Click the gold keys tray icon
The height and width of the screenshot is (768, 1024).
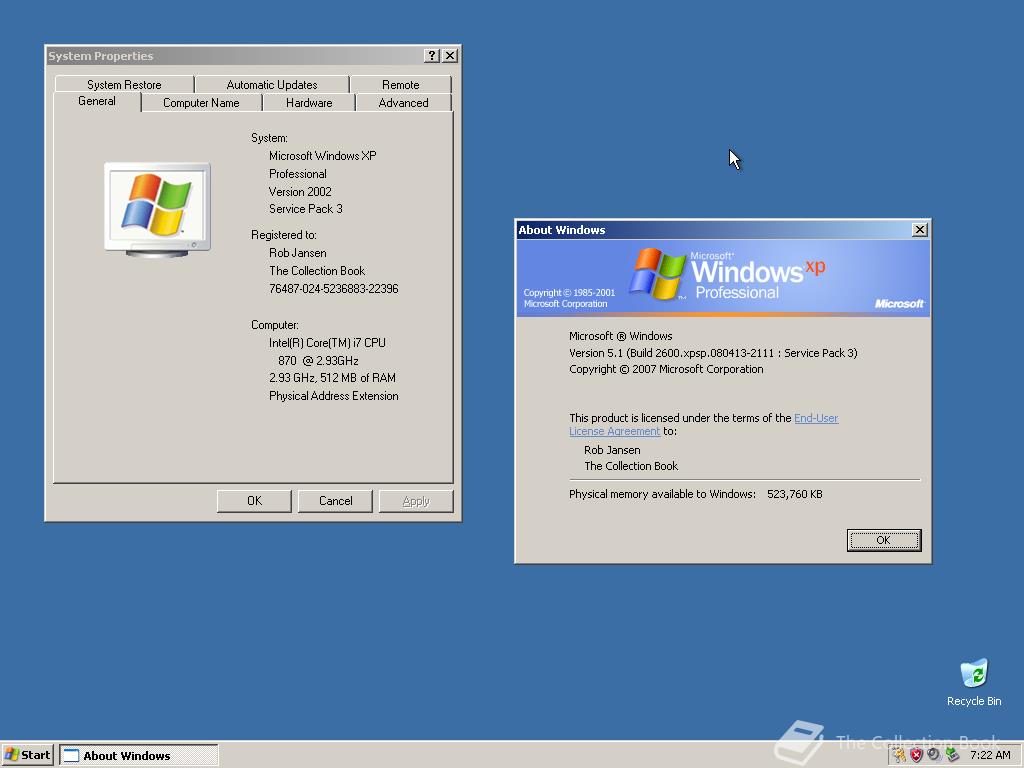click(x=899, y=755)
